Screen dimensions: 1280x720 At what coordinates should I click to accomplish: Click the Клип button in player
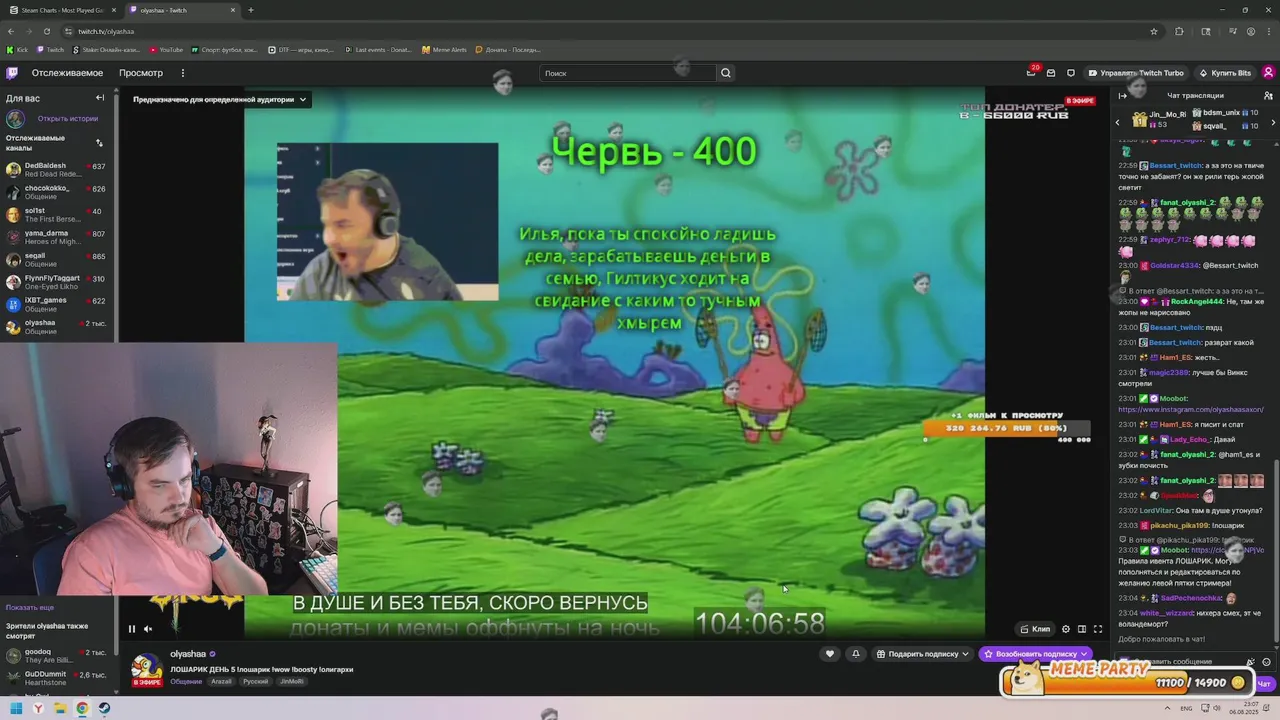tap(1035, 629)
